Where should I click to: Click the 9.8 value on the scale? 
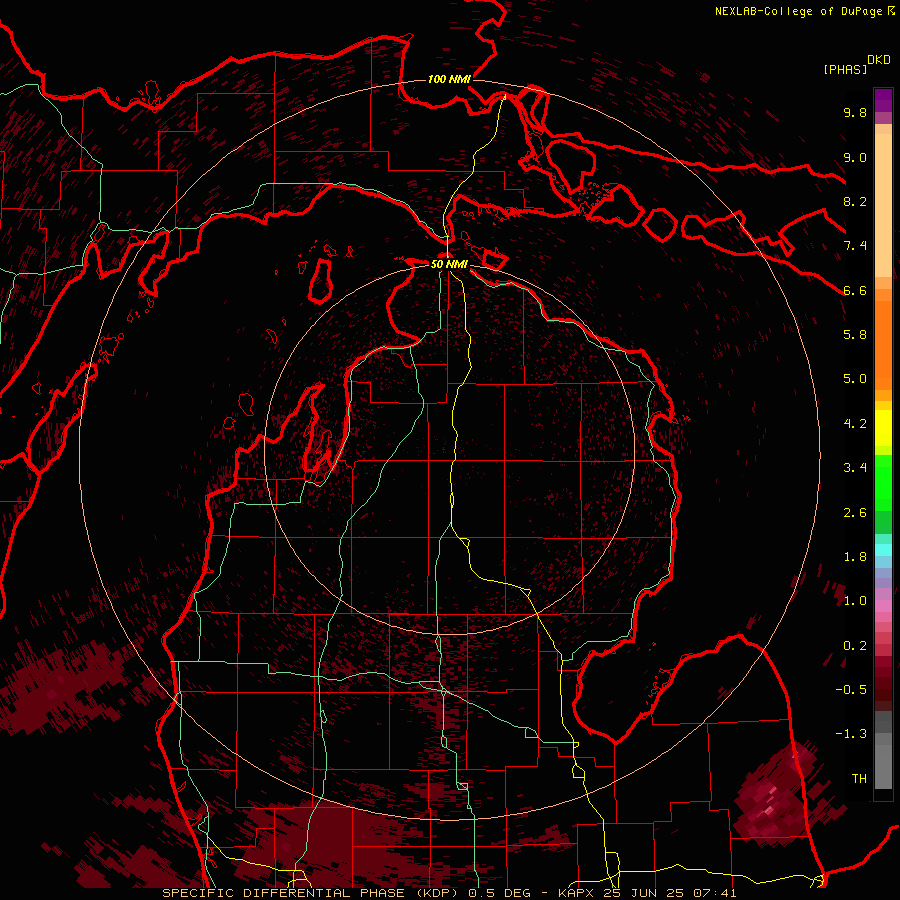[x=855, y=112]
